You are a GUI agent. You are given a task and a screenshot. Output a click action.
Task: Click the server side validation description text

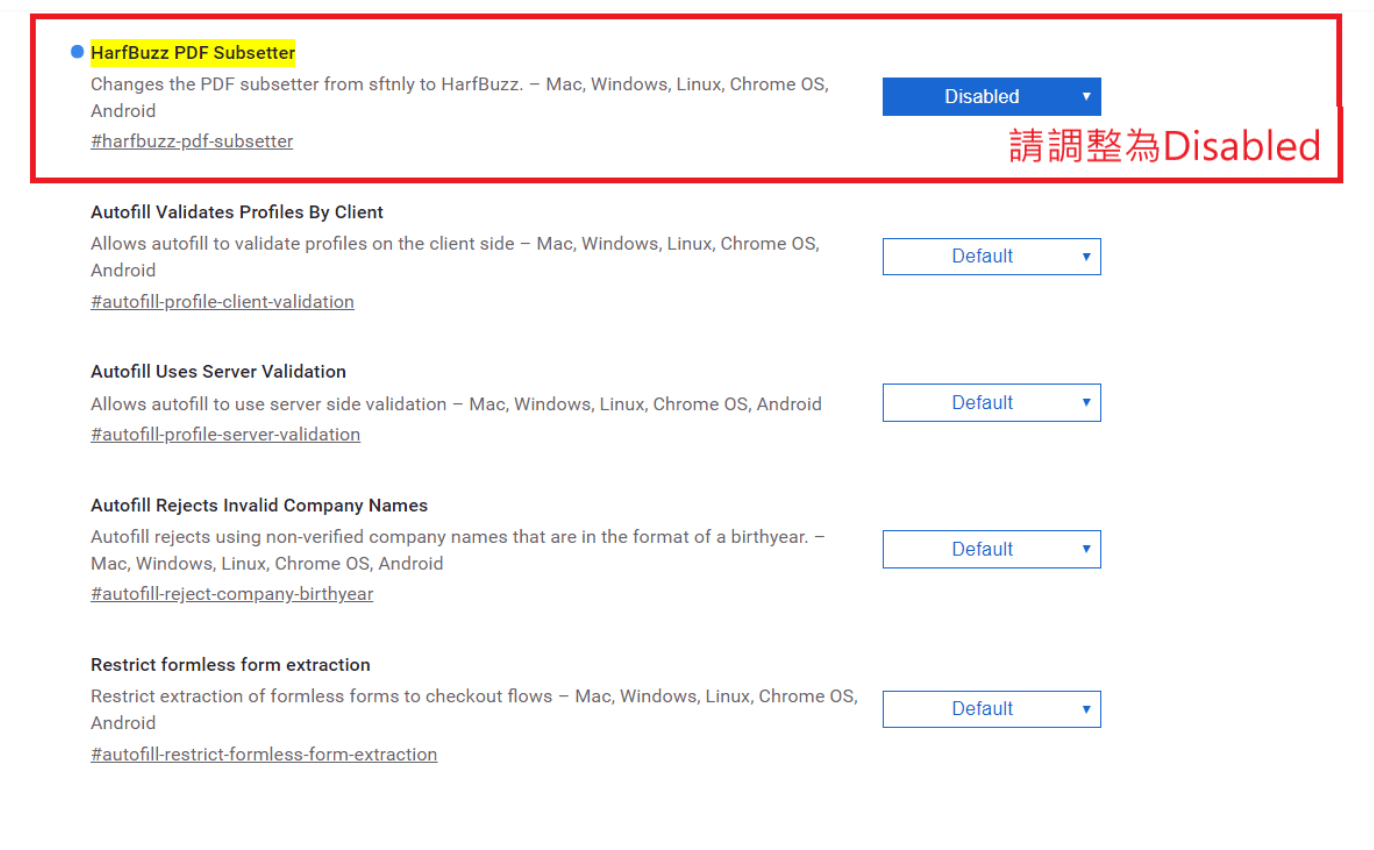pos(455,404)
